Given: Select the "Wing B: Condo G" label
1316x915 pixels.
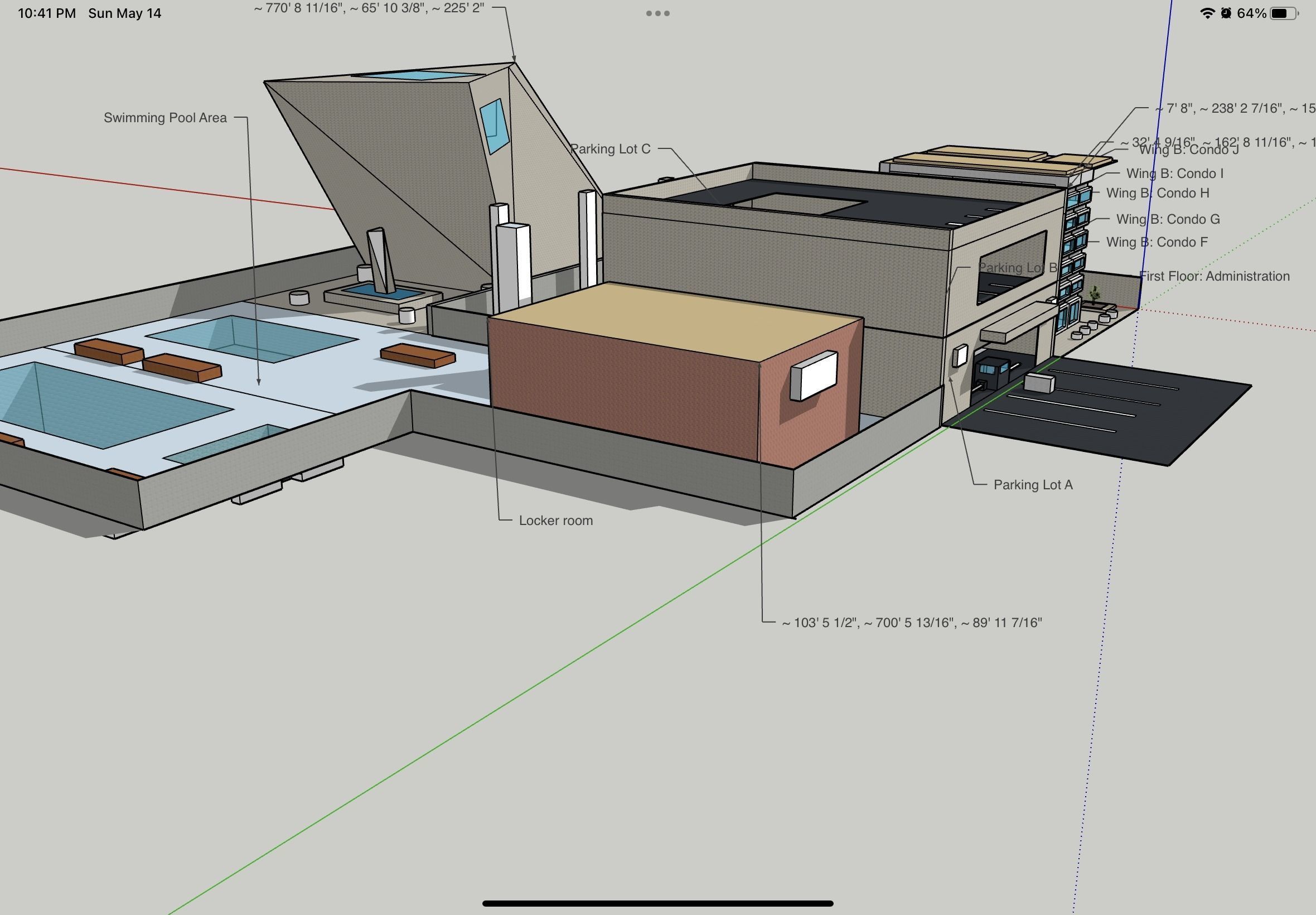Looking at the screenshot, I should [x=1168, y=219].
